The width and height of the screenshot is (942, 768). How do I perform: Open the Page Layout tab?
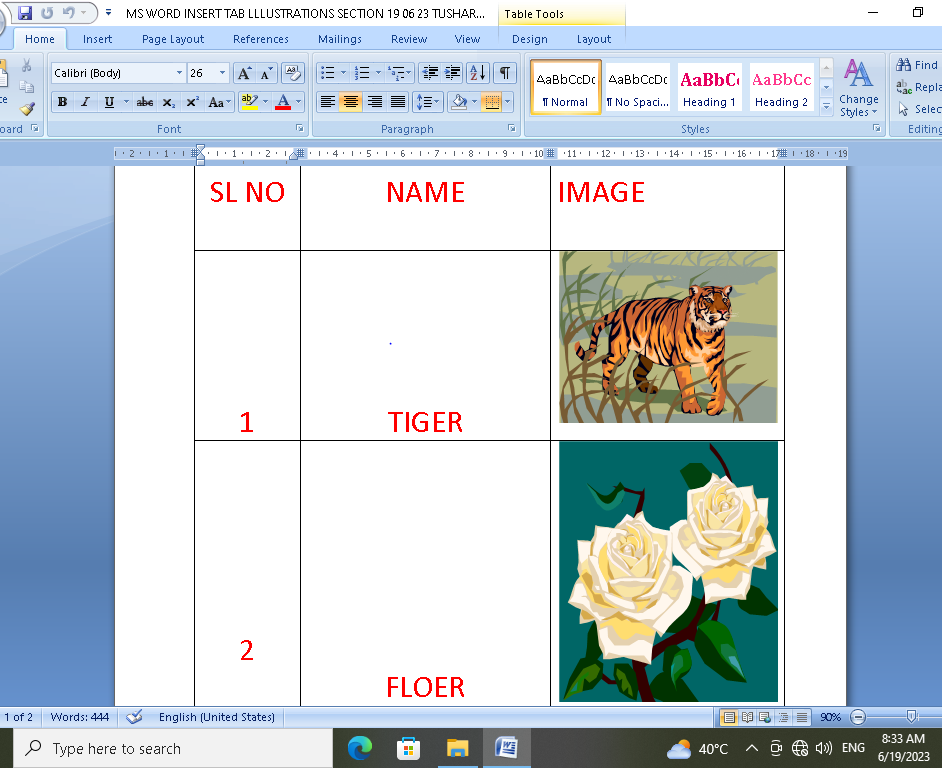click(x=172, y=39)
